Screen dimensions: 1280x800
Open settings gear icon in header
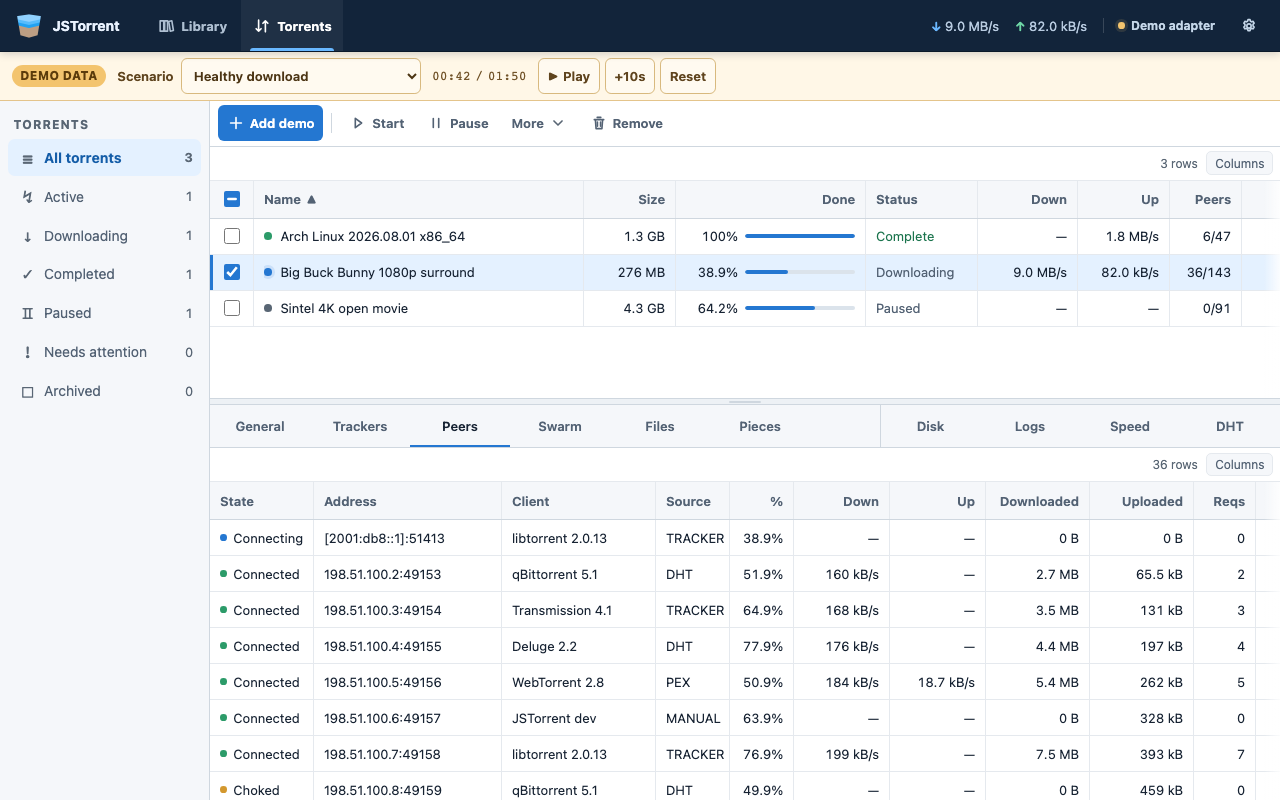coord(1249,26)
